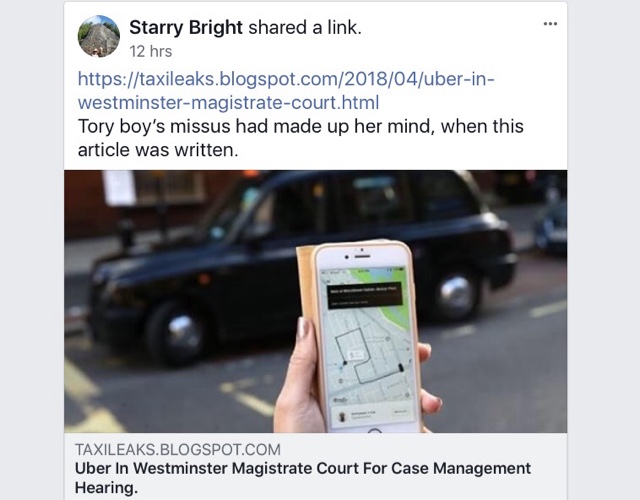Open the three-dot post options menu

pyautogui.click(x=550, y=24)
